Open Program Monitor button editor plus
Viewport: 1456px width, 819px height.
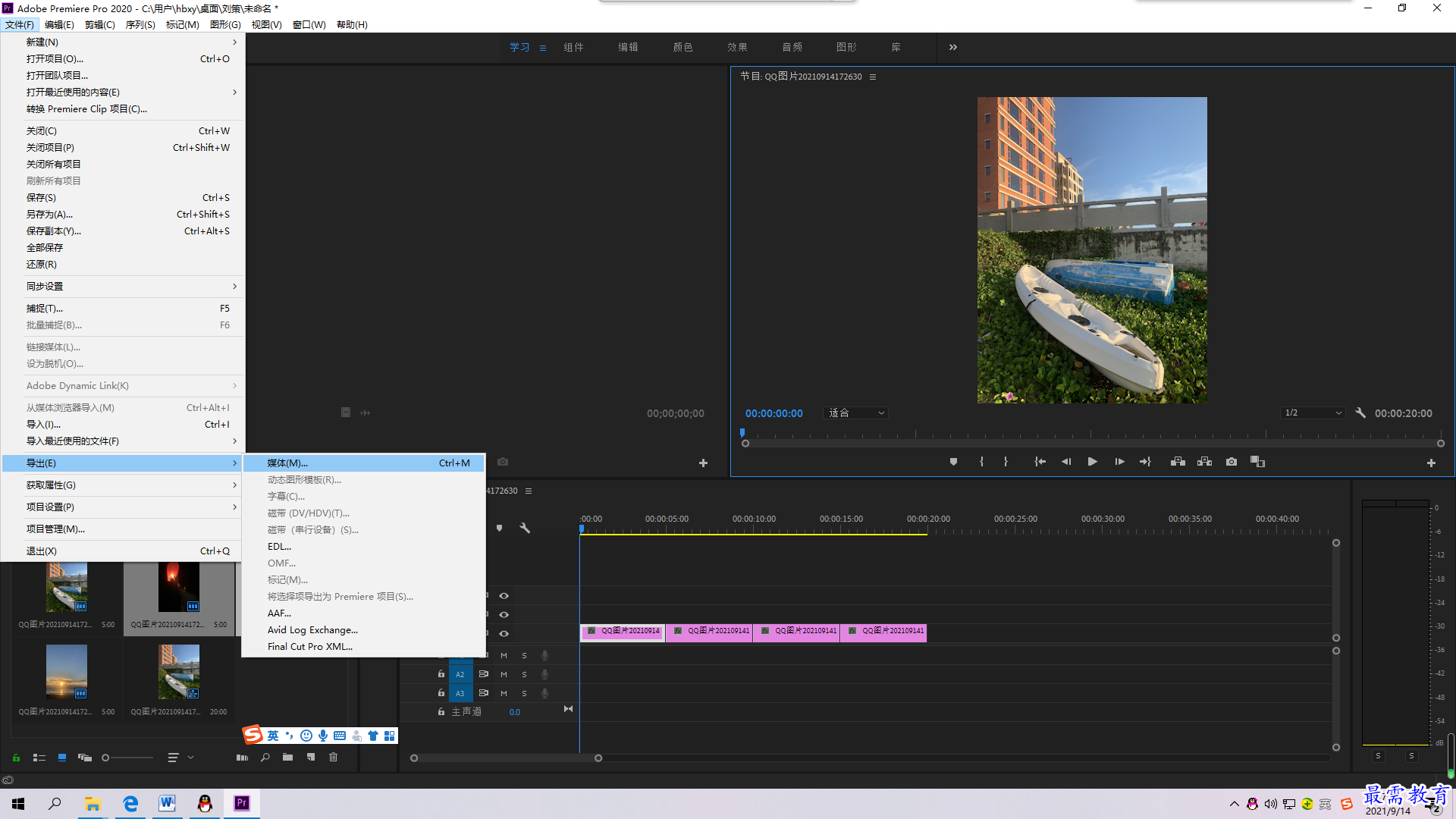(x=1431, y=463)
